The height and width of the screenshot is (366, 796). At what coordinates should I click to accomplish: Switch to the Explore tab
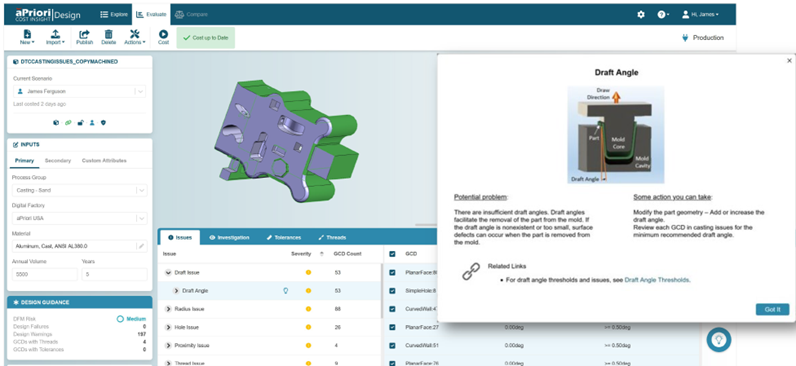tap(114, 15)
